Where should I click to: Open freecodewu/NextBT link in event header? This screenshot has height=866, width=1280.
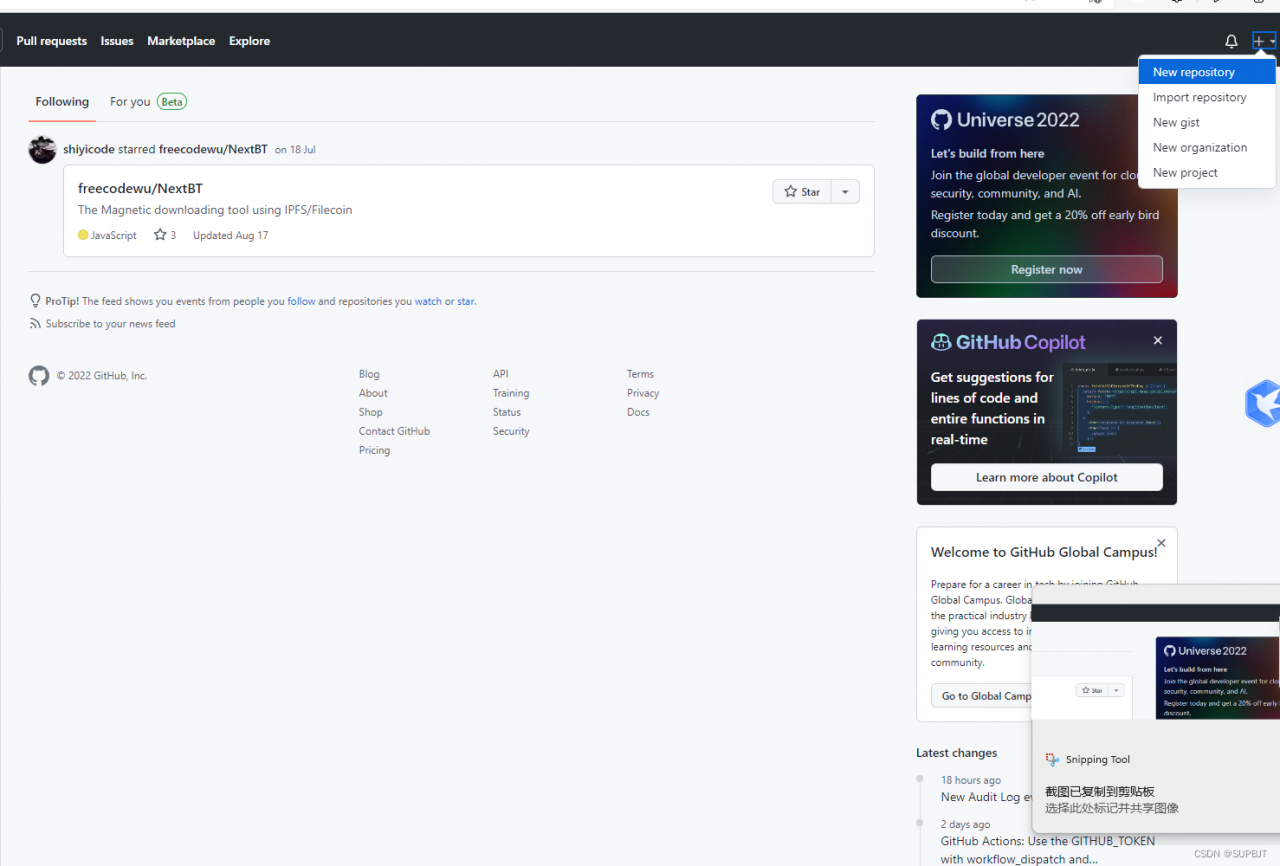(213, 150)
